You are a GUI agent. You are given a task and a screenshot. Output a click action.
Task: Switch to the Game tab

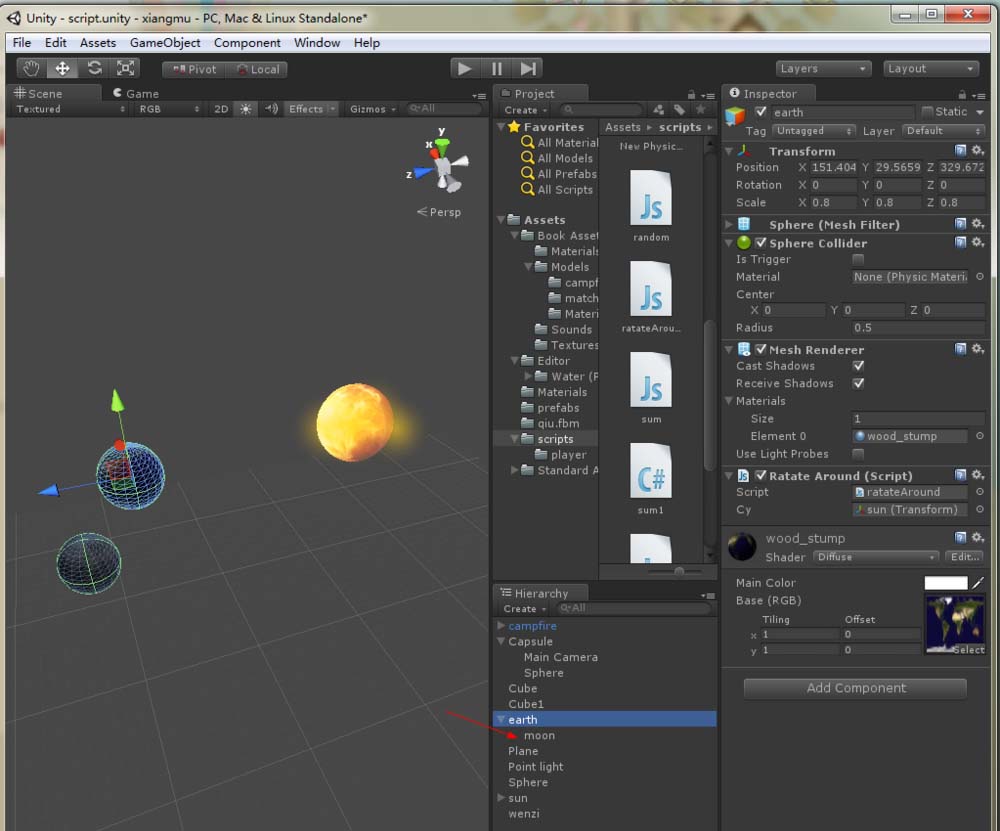136,94
